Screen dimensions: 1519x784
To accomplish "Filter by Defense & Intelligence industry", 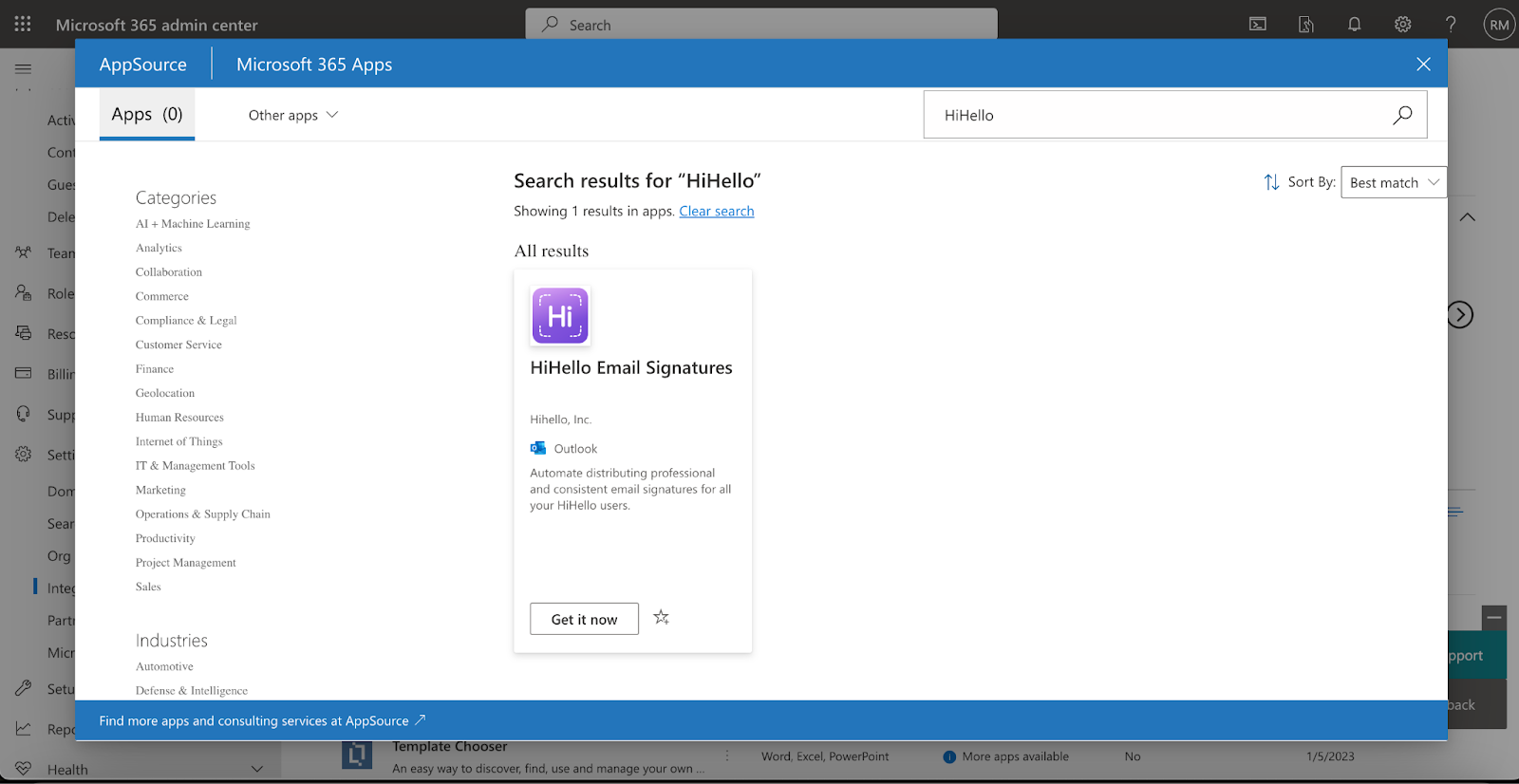I will tap(192, 691).
